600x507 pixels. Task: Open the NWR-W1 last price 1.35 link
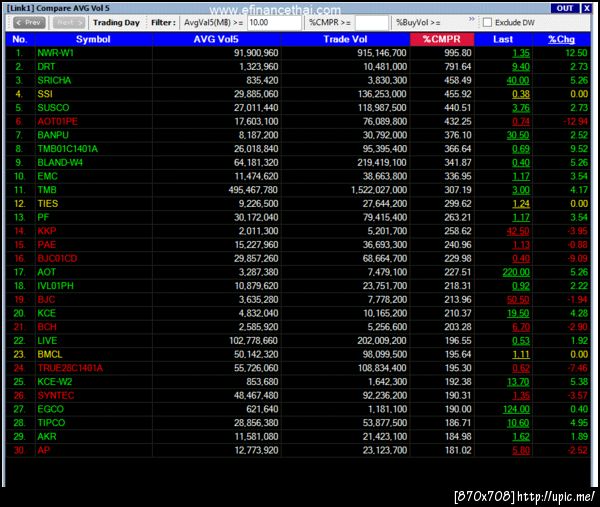point(521,53)
